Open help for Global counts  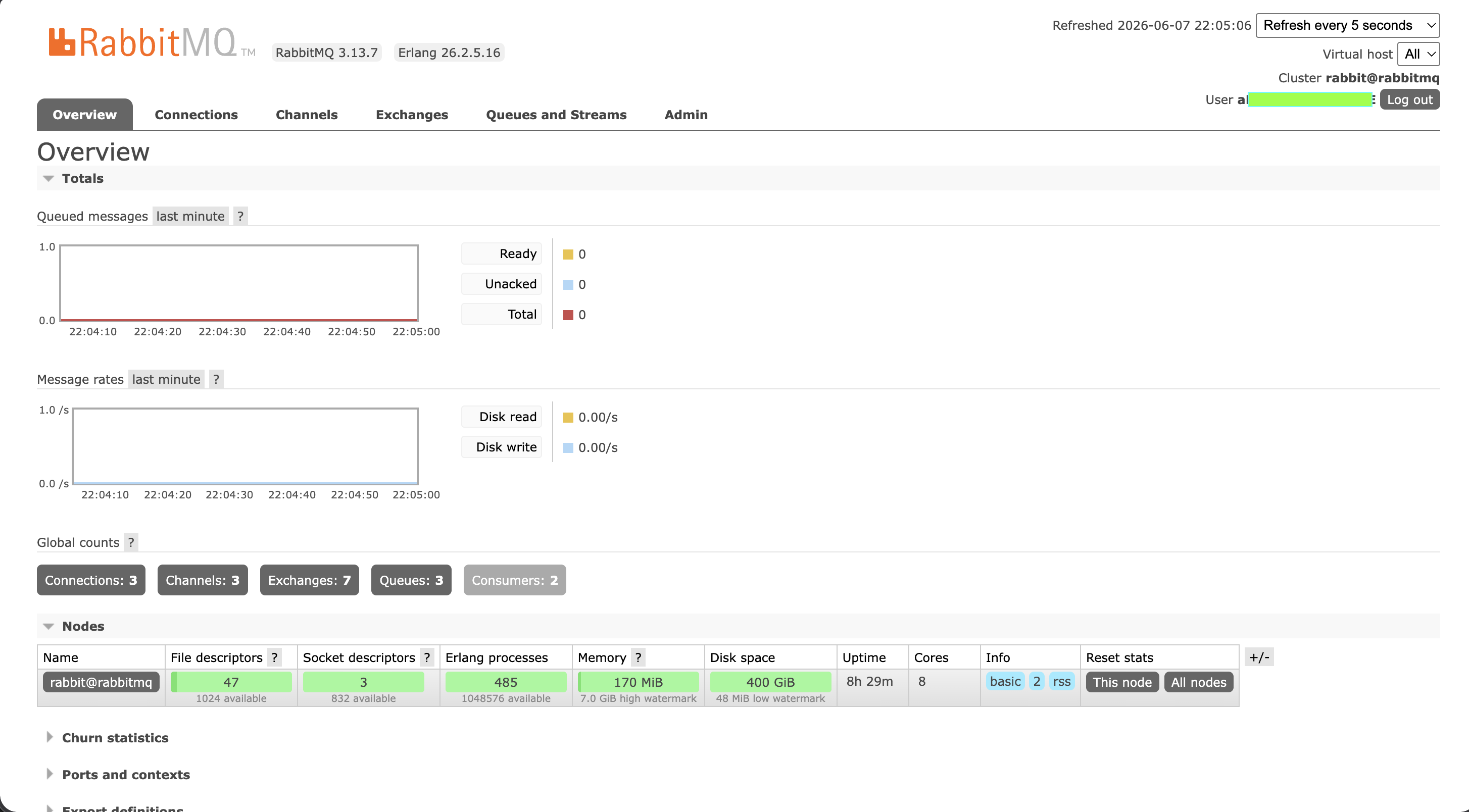(131, 542)
